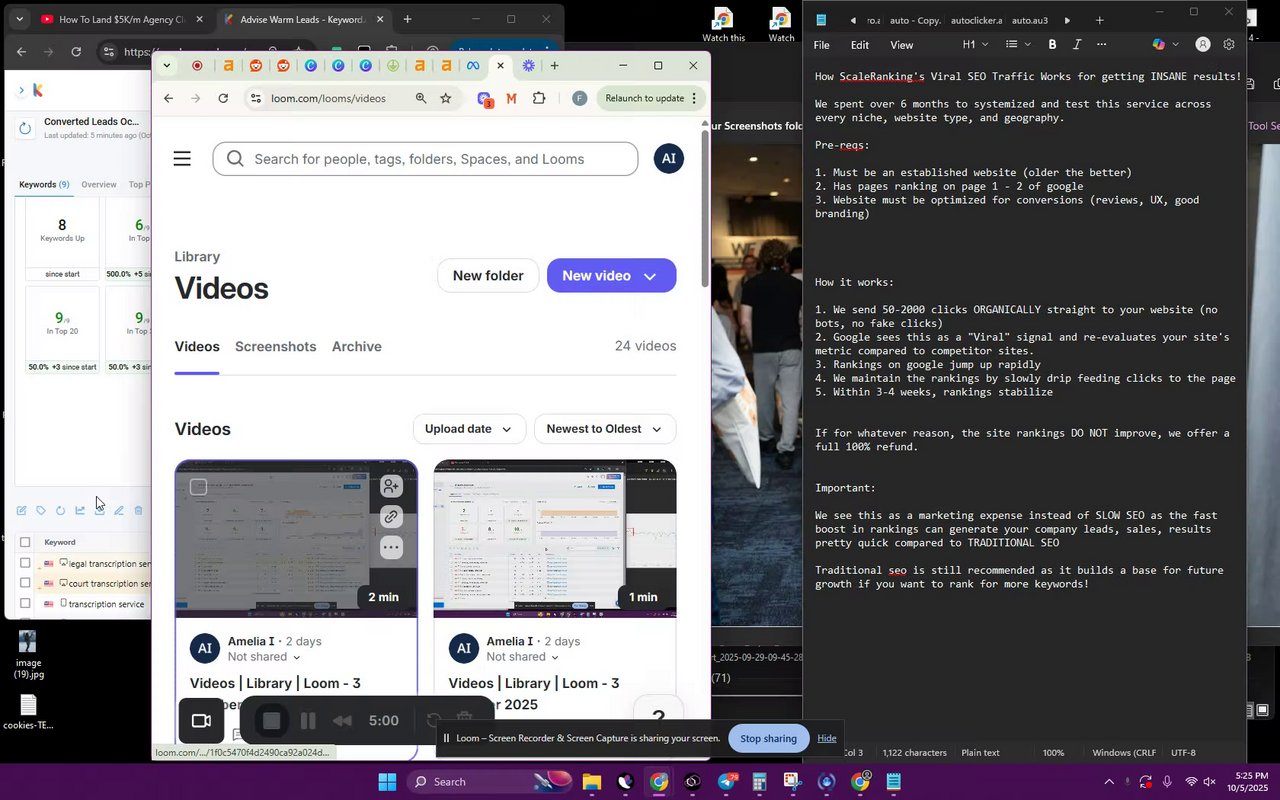Screen dimensions: 1280x800
Task: Open tab search dropdown in Loom browser window
Action: pyautogui.click(x=167, y=66)
